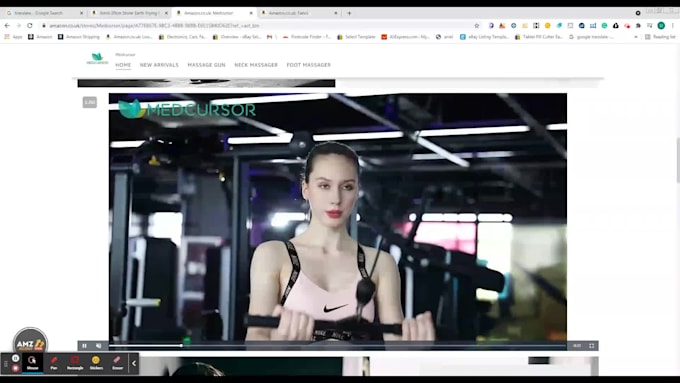
Task: Pause the screen recording
Action: [x=16, y=358]
